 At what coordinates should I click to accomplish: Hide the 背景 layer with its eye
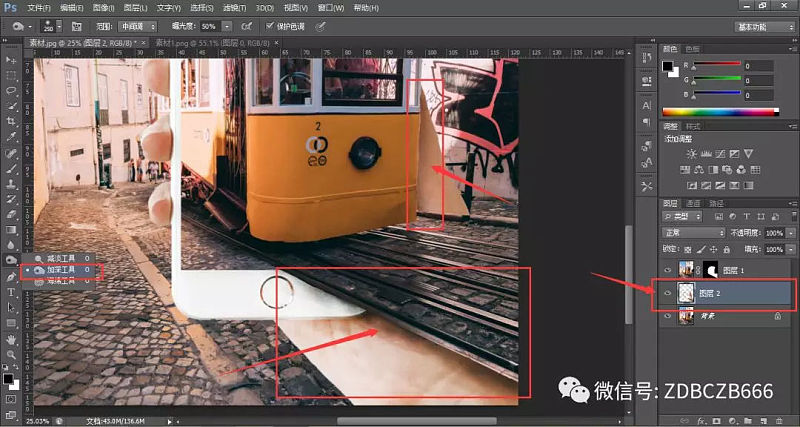[667, 316]
